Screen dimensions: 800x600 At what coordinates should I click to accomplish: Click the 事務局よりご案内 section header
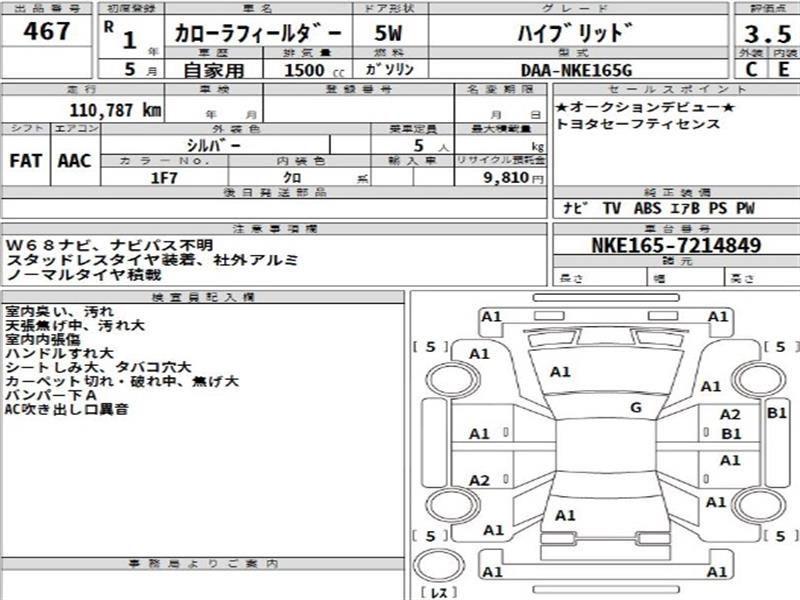pos(203,564)
